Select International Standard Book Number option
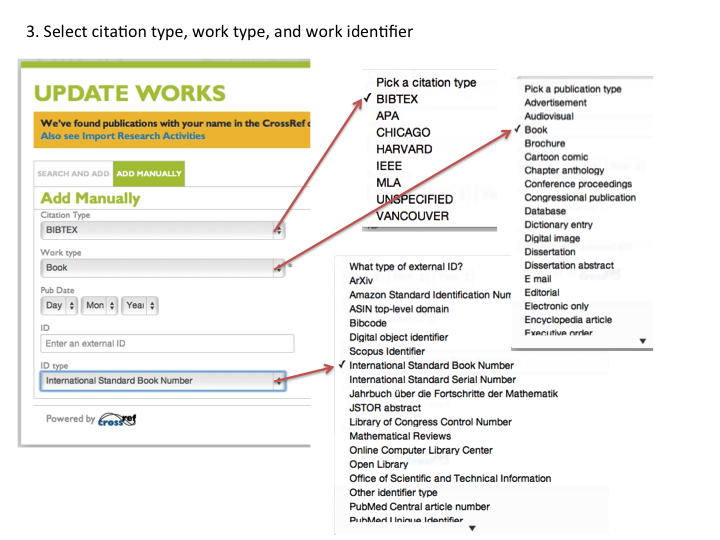 (432, 366)
